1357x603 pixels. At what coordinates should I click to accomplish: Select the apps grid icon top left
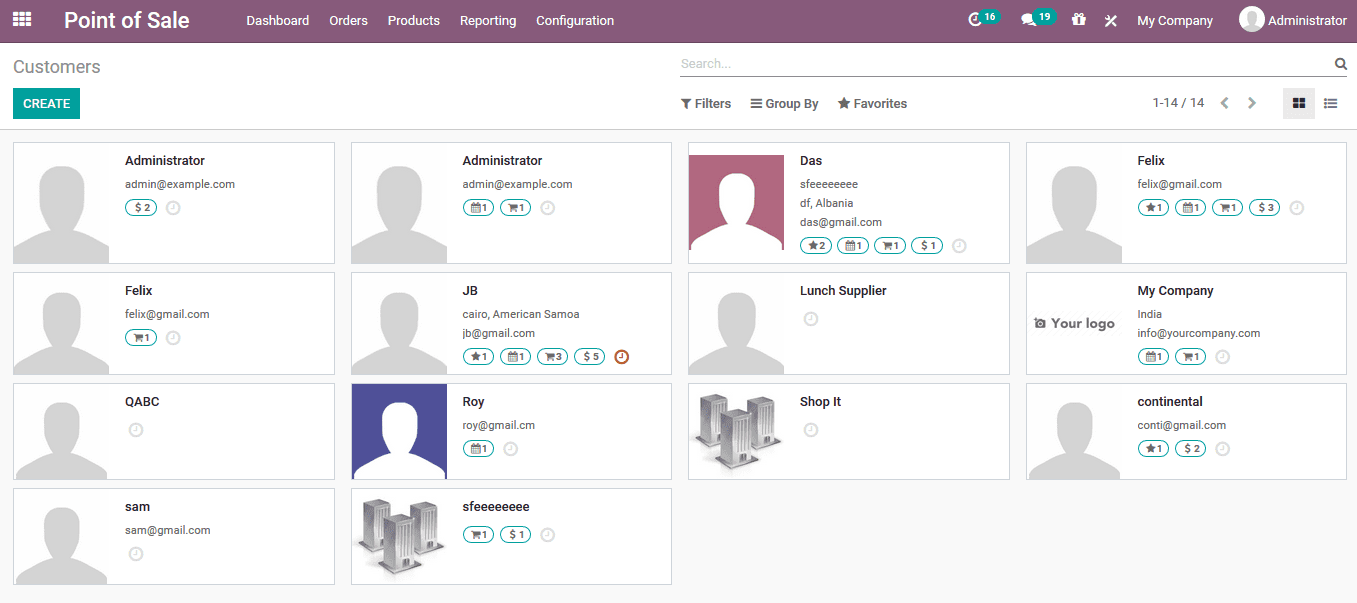coord(21,18)
